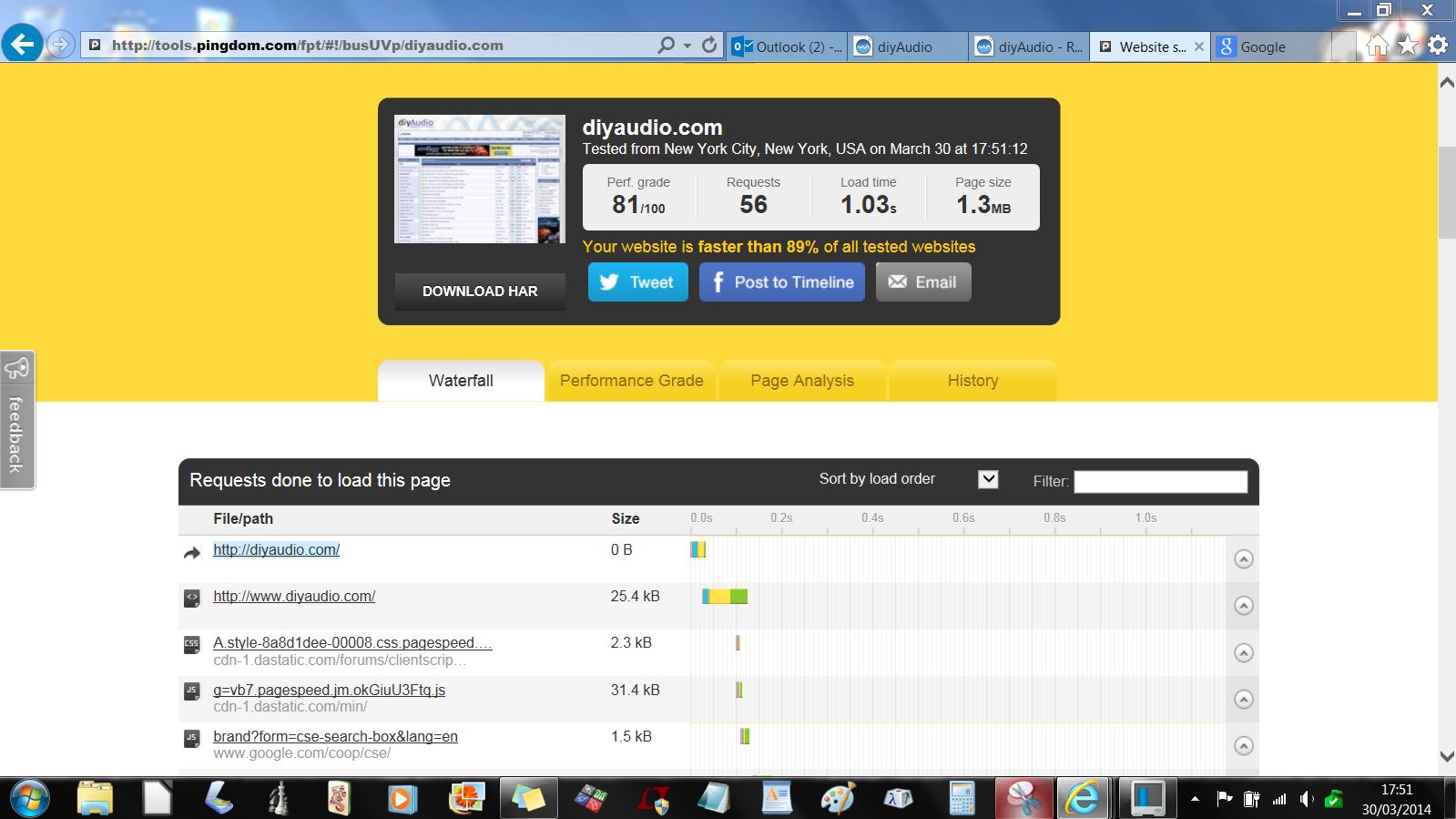1456x819 pixels.
Task: Expand details for g=vb7.pagespeed JS row
Action: [1243, 699]
